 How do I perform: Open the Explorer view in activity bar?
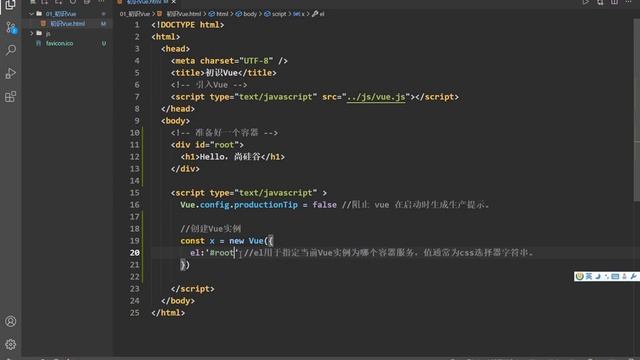(11, 5)
